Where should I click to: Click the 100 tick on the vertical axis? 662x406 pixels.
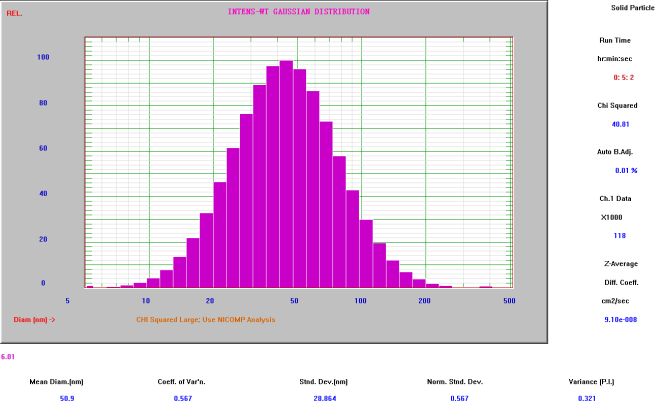point(43,57)
